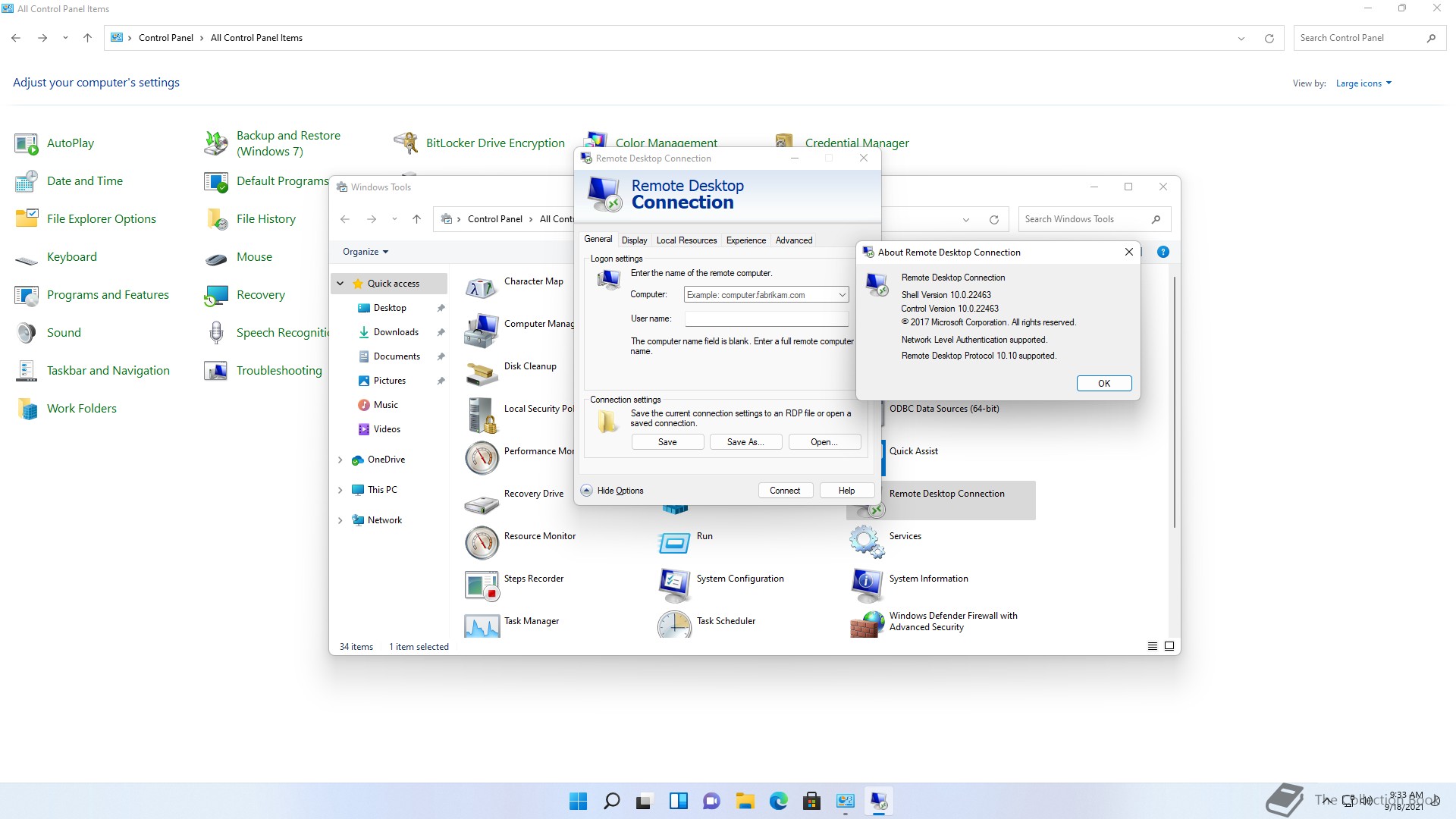Viewport: 1456px width, 819px height.
Task: Open Sound settings icon
Action: point(27,333)
